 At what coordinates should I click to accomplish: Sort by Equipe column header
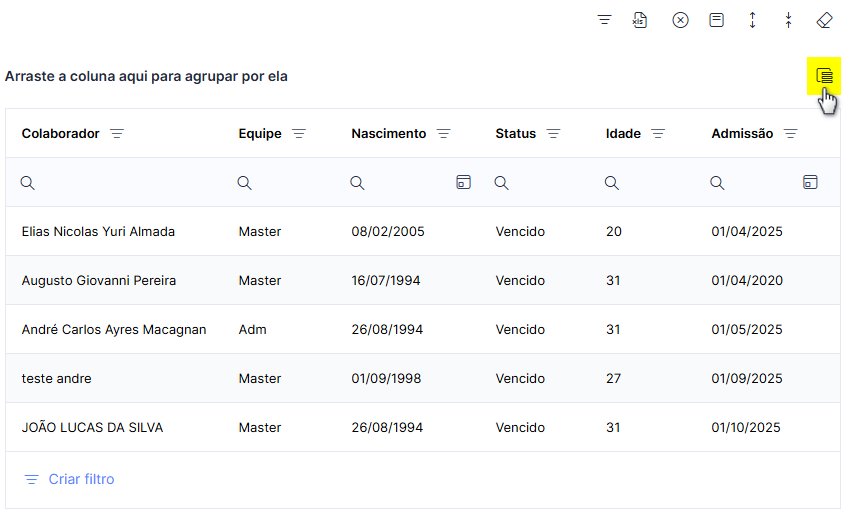(x=260, y=134)
